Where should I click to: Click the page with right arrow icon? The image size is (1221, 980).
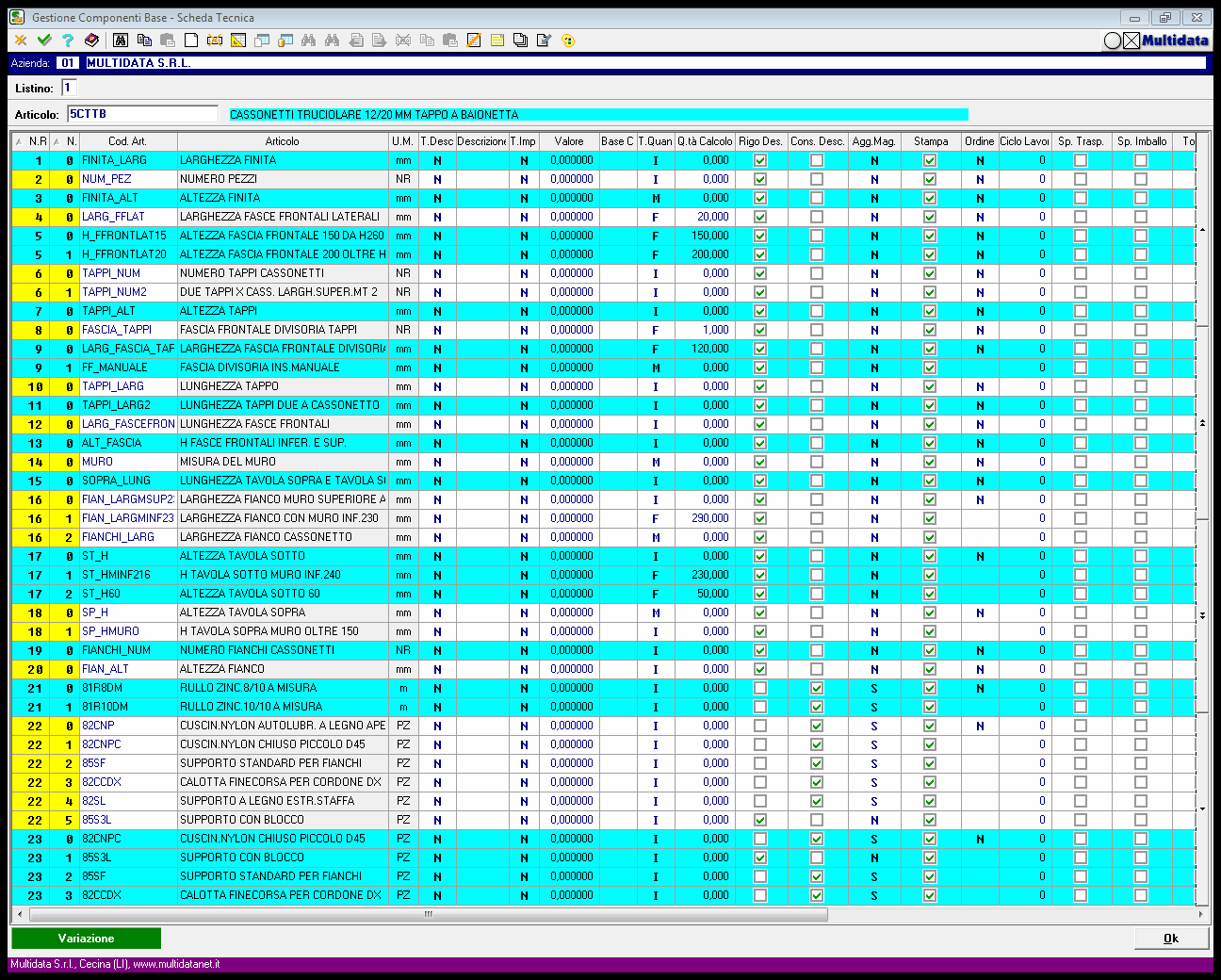[380, 40]
